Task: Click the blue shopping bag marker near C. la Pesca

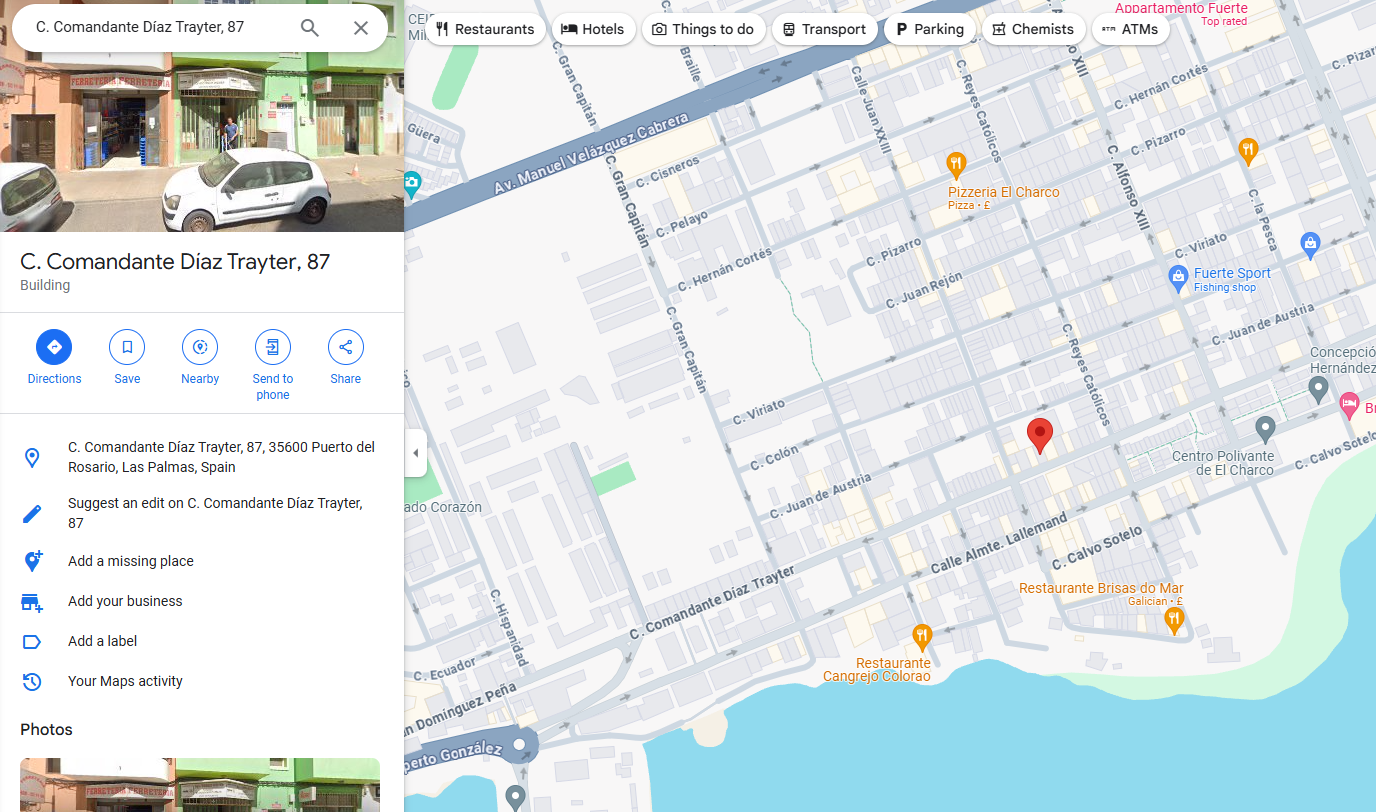Action: 1310,243
